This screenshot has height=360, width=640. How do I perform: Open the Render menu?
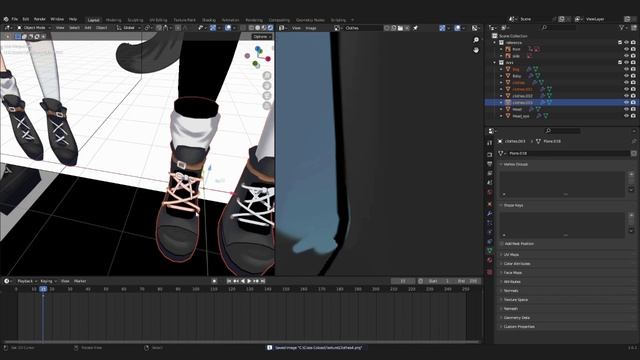(x=40, y=19)
